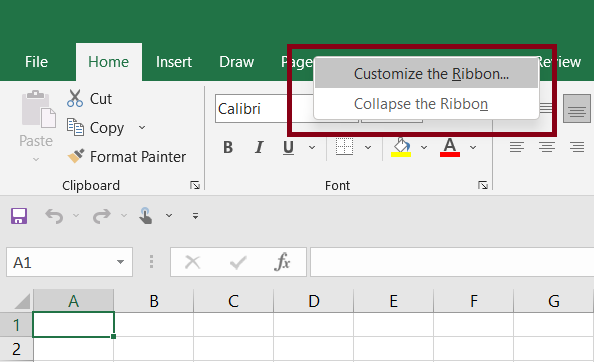Select column E header
The image size is (594, 362).
[x=394, y=301]
